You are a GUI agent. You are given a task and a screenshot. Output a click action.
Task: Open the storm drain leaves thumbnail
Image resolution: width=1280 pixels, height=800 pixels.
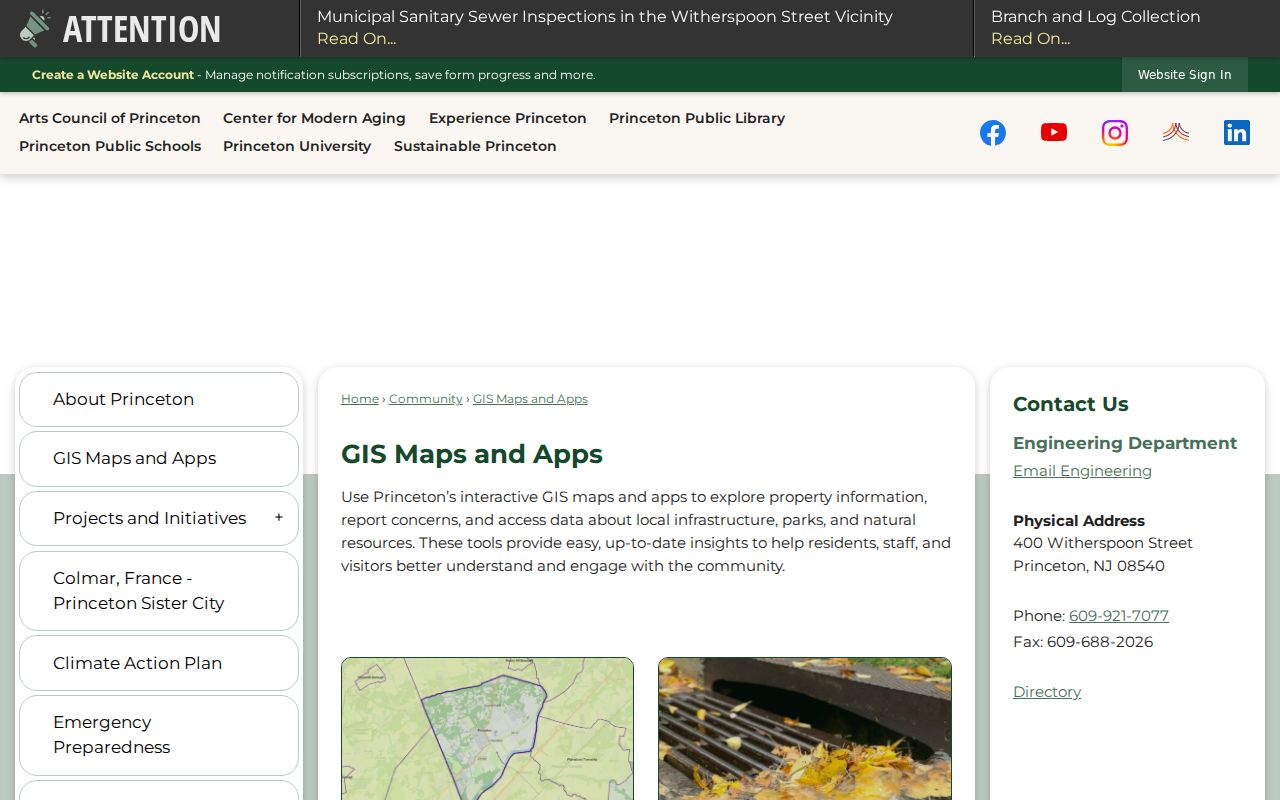point(805,728)
